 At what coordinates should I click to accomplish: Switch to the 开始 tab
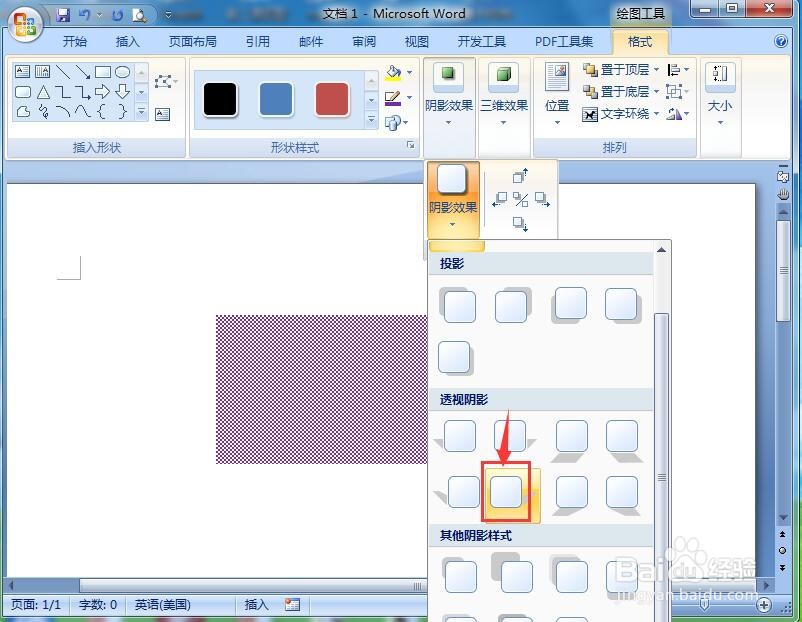(75, 41)
